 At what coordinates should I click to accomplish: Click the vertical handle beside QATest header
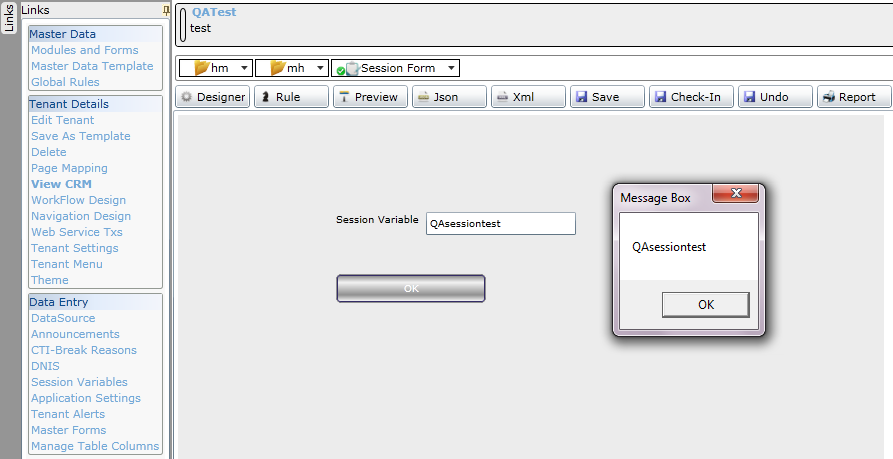tap(183, 23)
